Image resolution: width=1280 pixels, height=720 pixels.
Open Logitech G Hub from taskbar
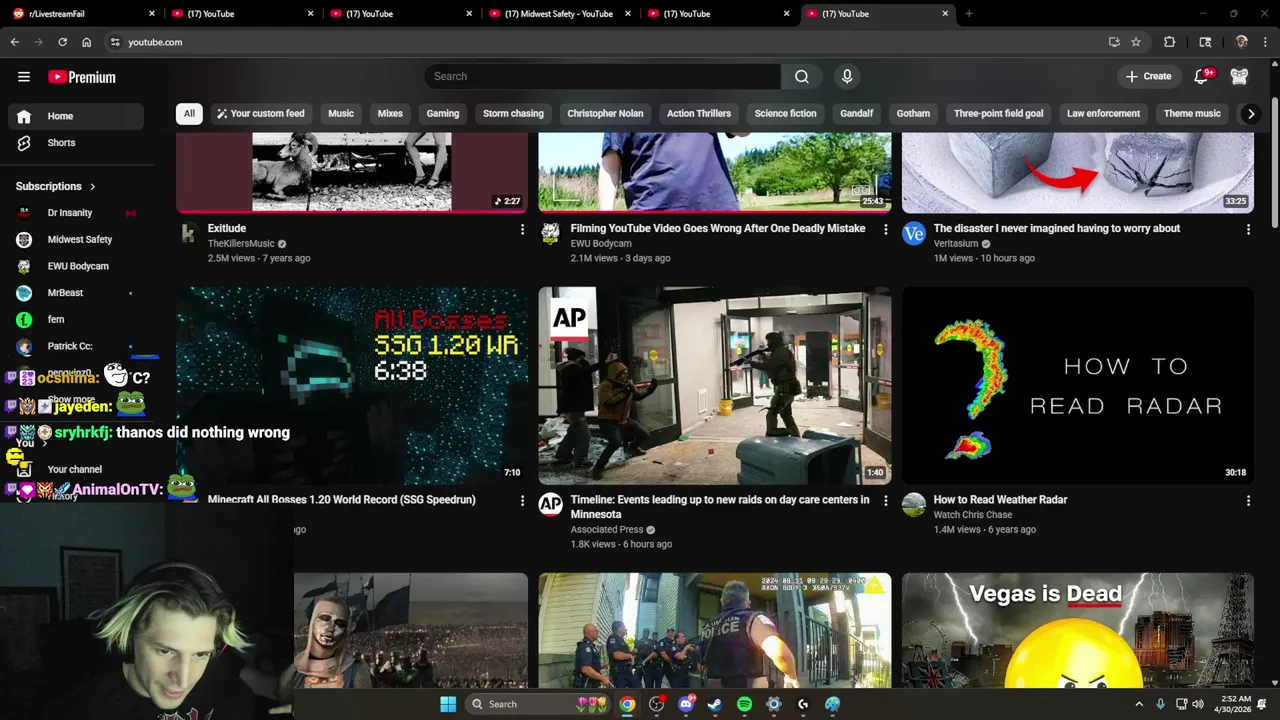pyautogui.click(x=803, y=704)
